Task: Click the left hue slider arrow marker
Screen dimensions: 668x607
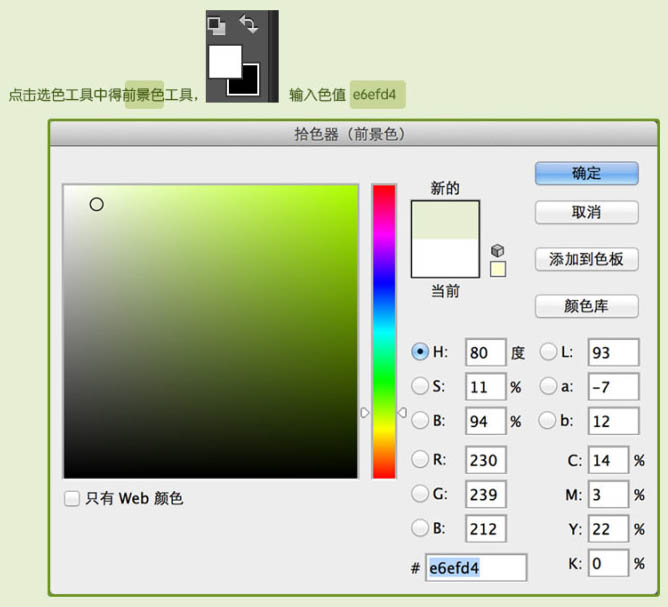Action: pos(365,412)
